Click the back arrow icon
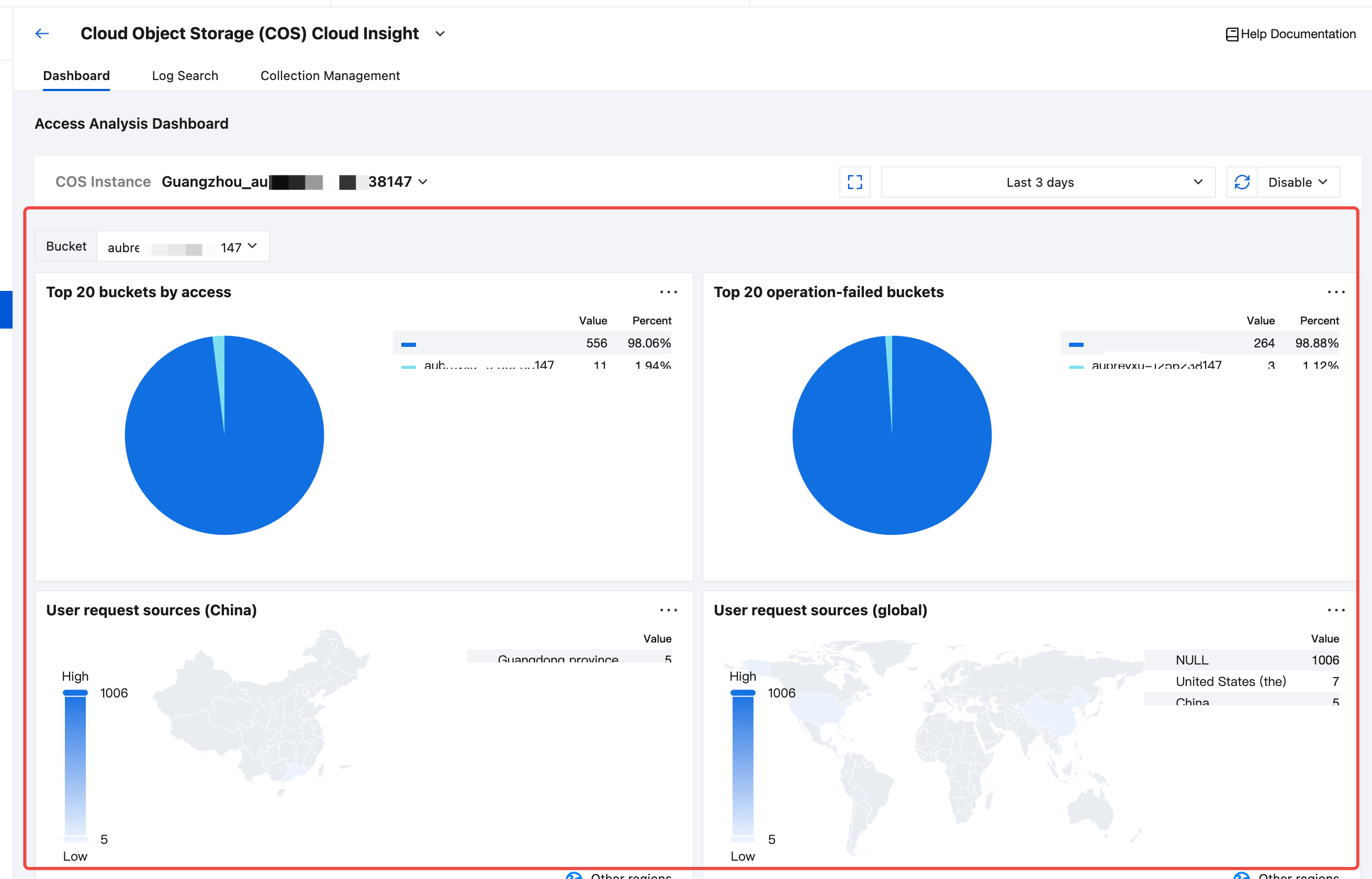The width and height of the screenshot is (1372, 879). coord(42,33)
